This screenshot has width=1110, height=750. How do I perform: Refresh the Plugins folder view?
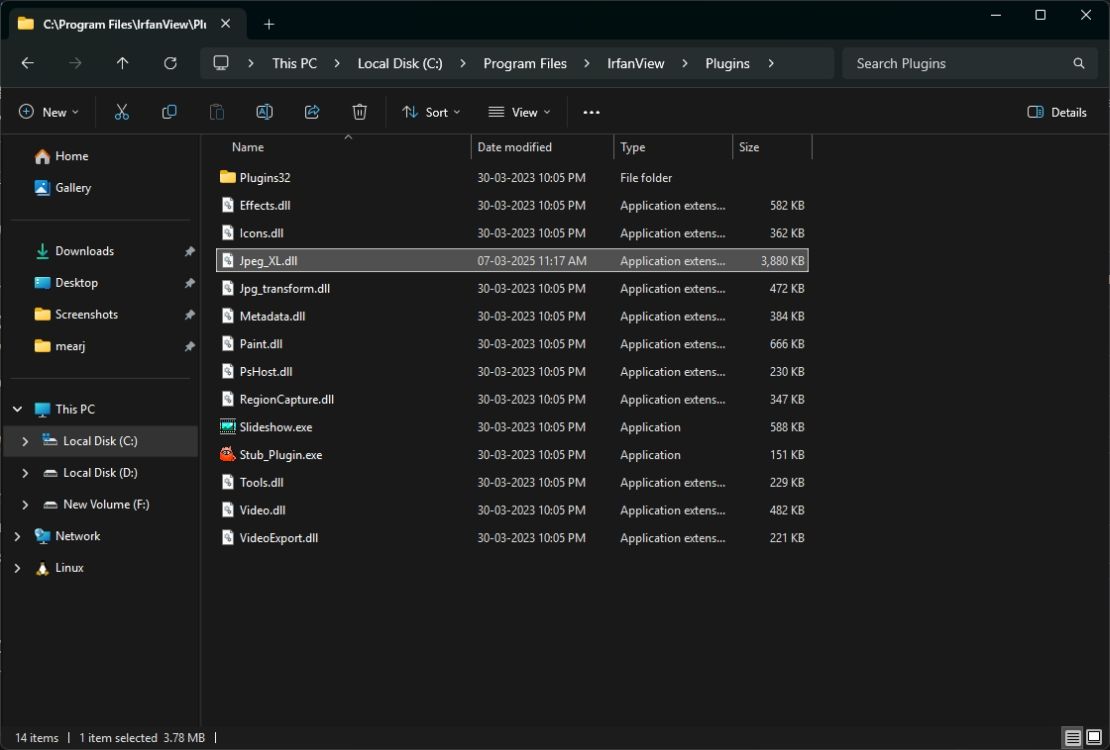(x=170, y=63)
